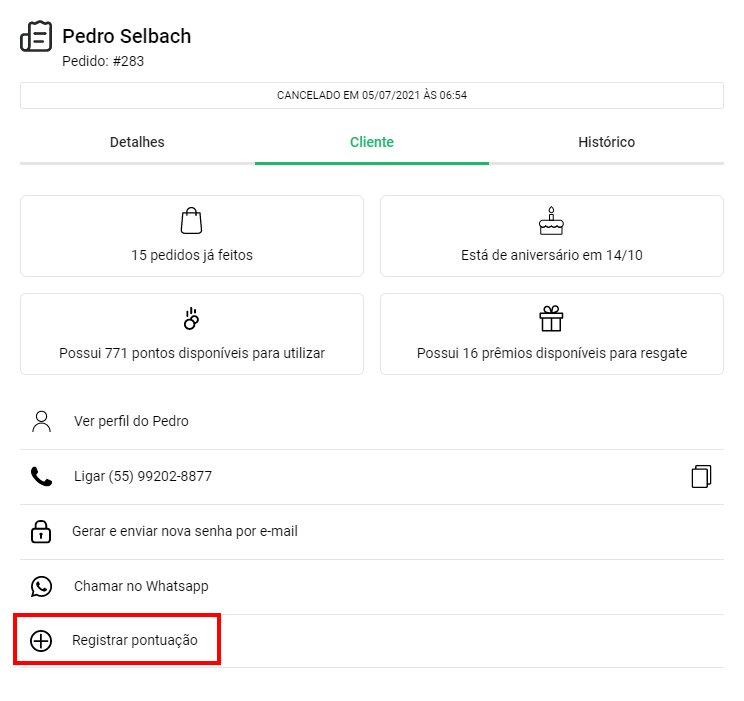Click the points coins icon
744x701 pixels.
[191, 318]
